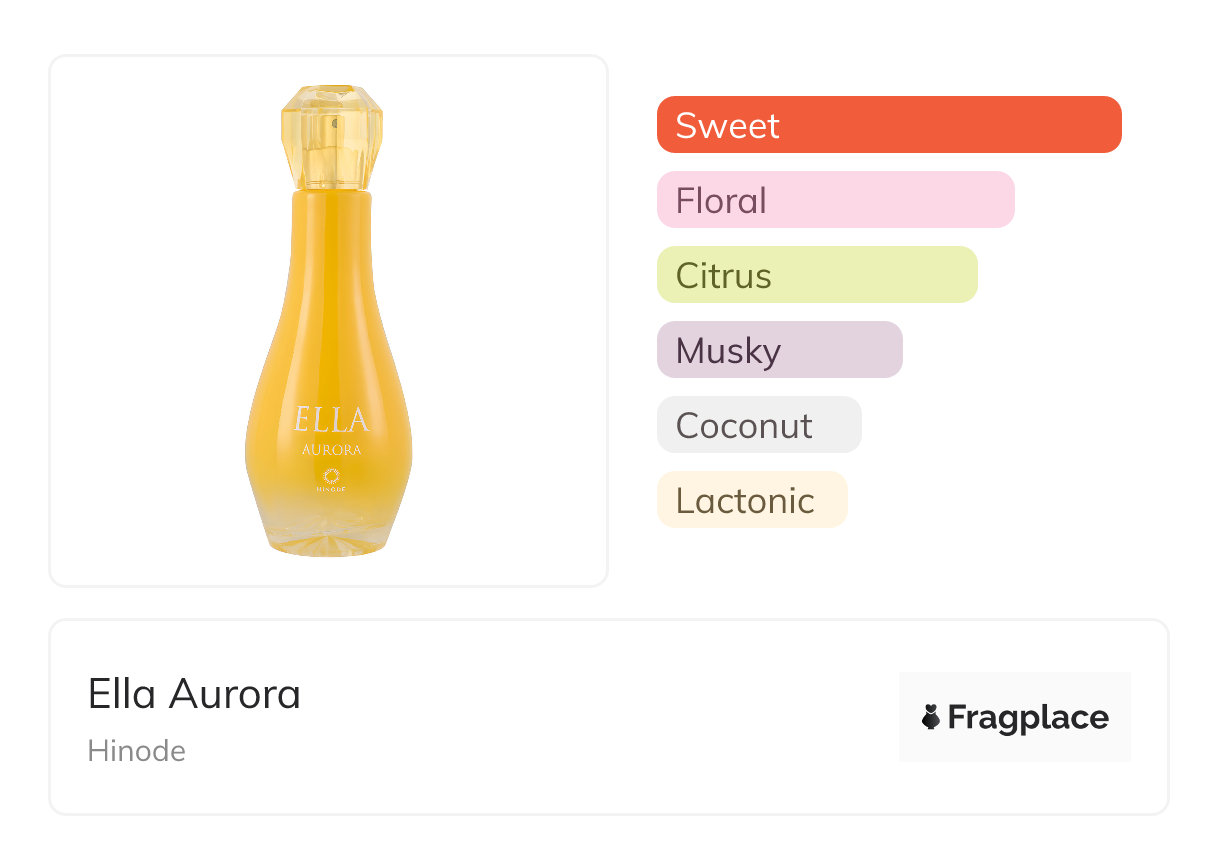Image resolution: width=1218 pixels, height=864 pixels.
Task: Select the gray Coconut accord bar
Action: point(758,425)
